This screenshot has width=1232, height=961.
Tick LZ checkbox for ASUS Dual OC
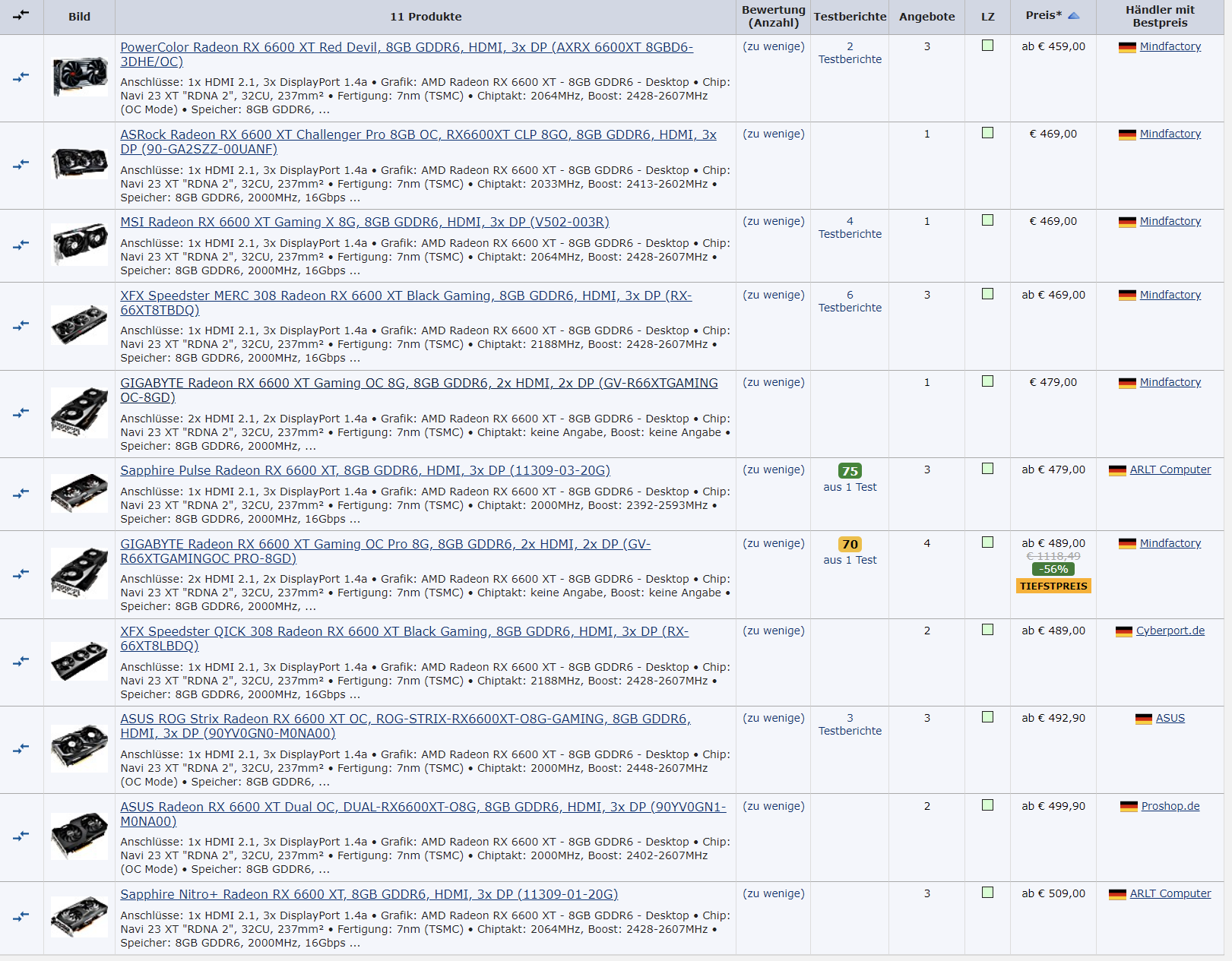tap(987, 805)
